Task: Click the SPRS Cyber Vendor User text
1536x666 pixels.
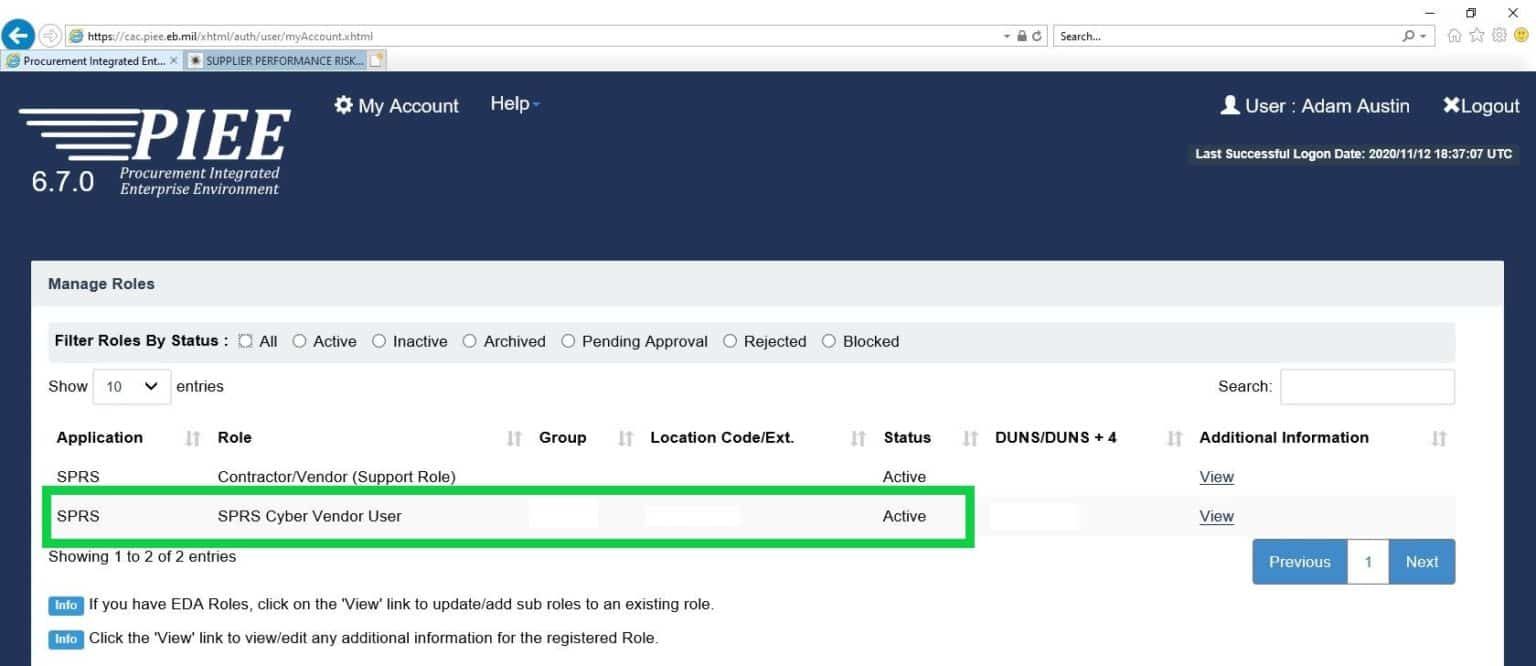Action: click(309, 516)
